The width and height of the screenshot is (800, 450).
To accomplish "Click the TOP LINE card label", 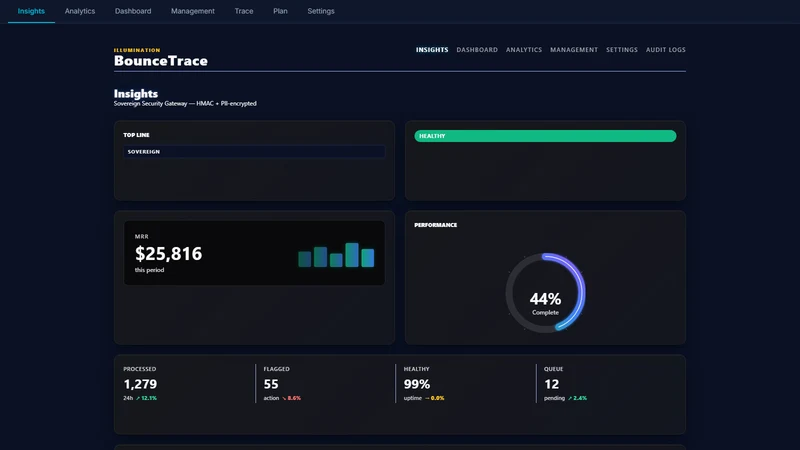I will (x=136, y=135).
